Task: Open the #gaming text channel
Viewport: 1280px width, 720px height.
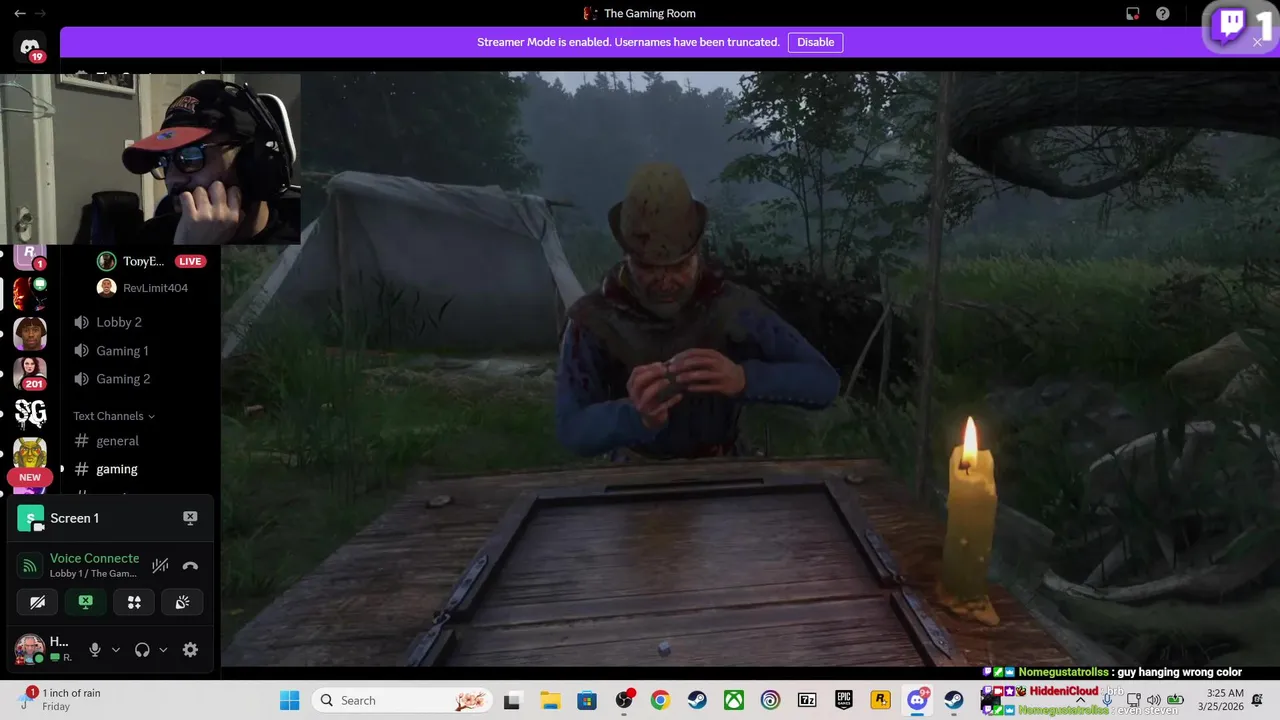Action: [117, 469]
